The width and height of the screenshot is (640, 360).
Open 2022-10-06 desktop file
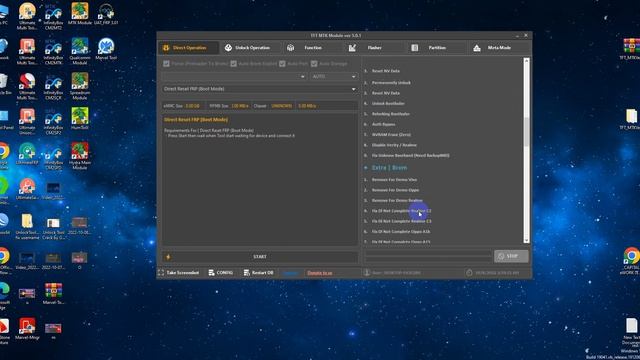[80, 225]
